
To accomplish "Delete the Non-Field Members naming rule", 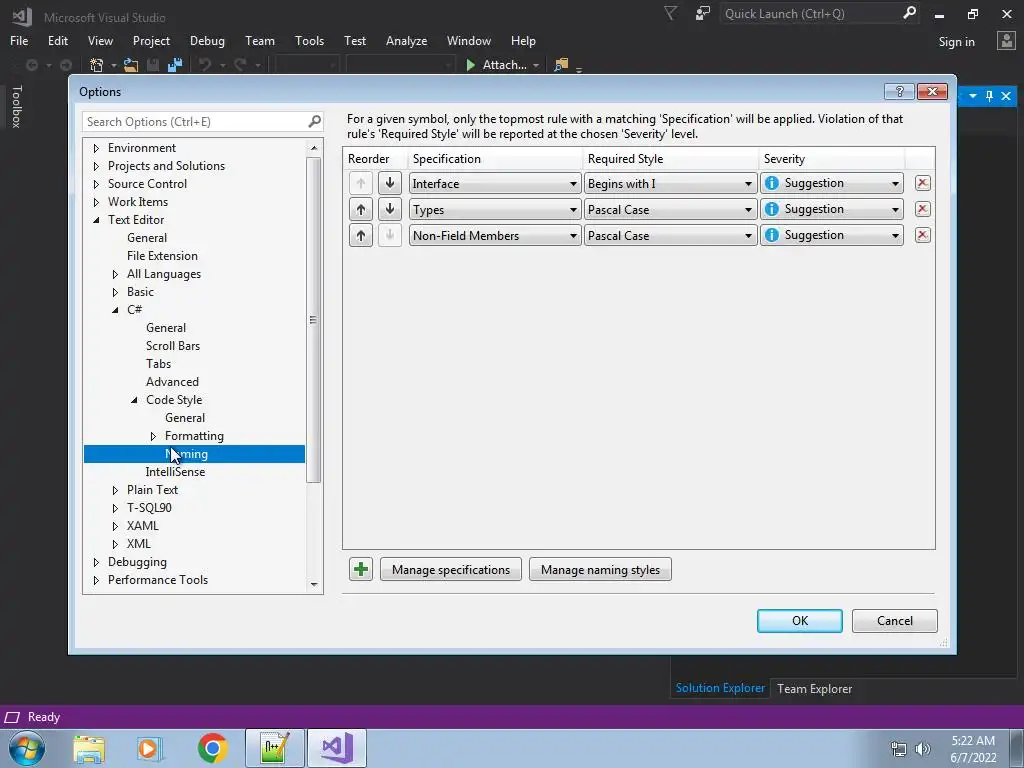I will click(x=922, y=235).
